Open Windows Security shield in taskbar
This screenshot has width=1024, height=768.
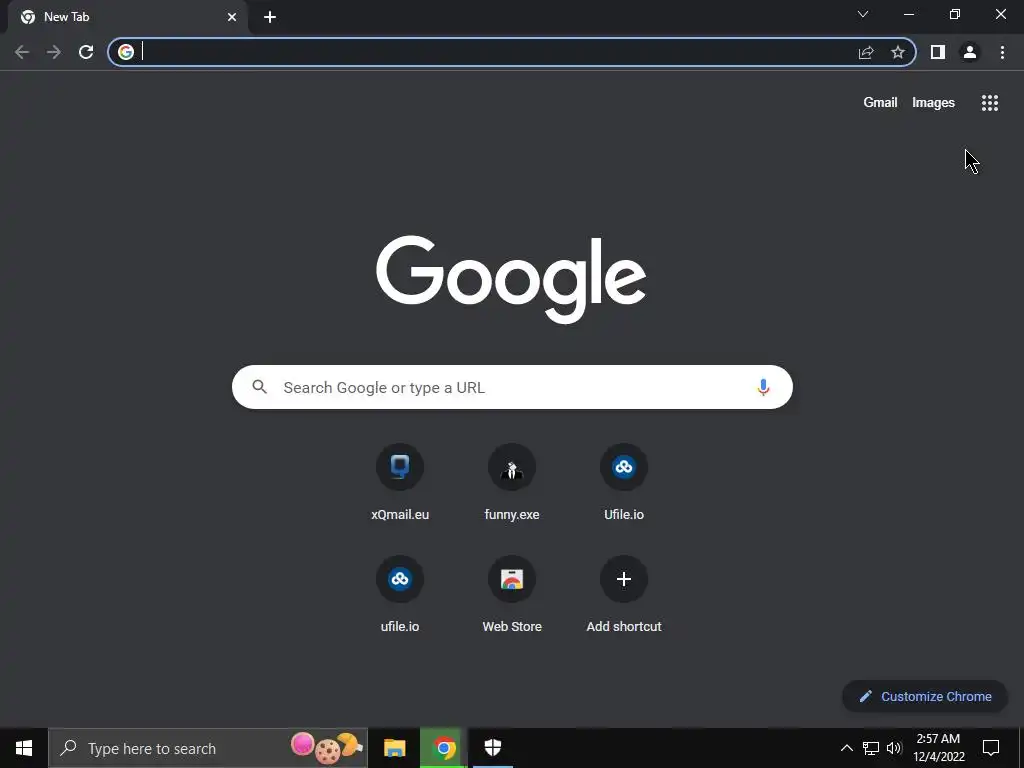[493, 748]
